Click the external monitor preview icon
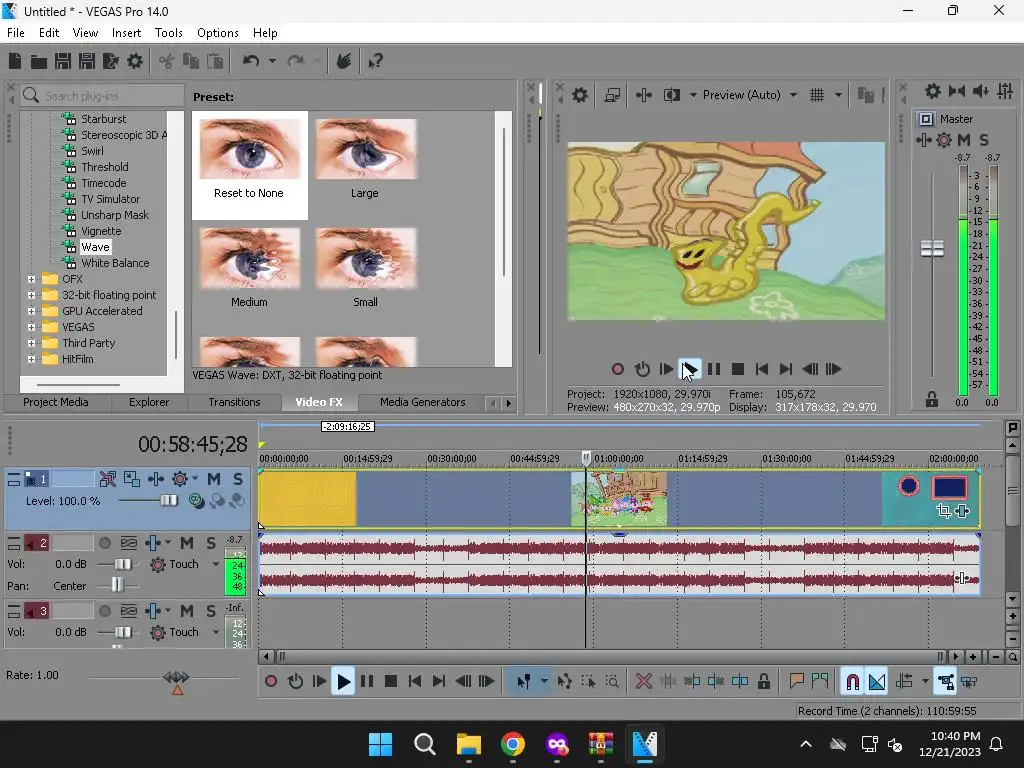This screenshot has height=768, width=1024. pos(612,95)
